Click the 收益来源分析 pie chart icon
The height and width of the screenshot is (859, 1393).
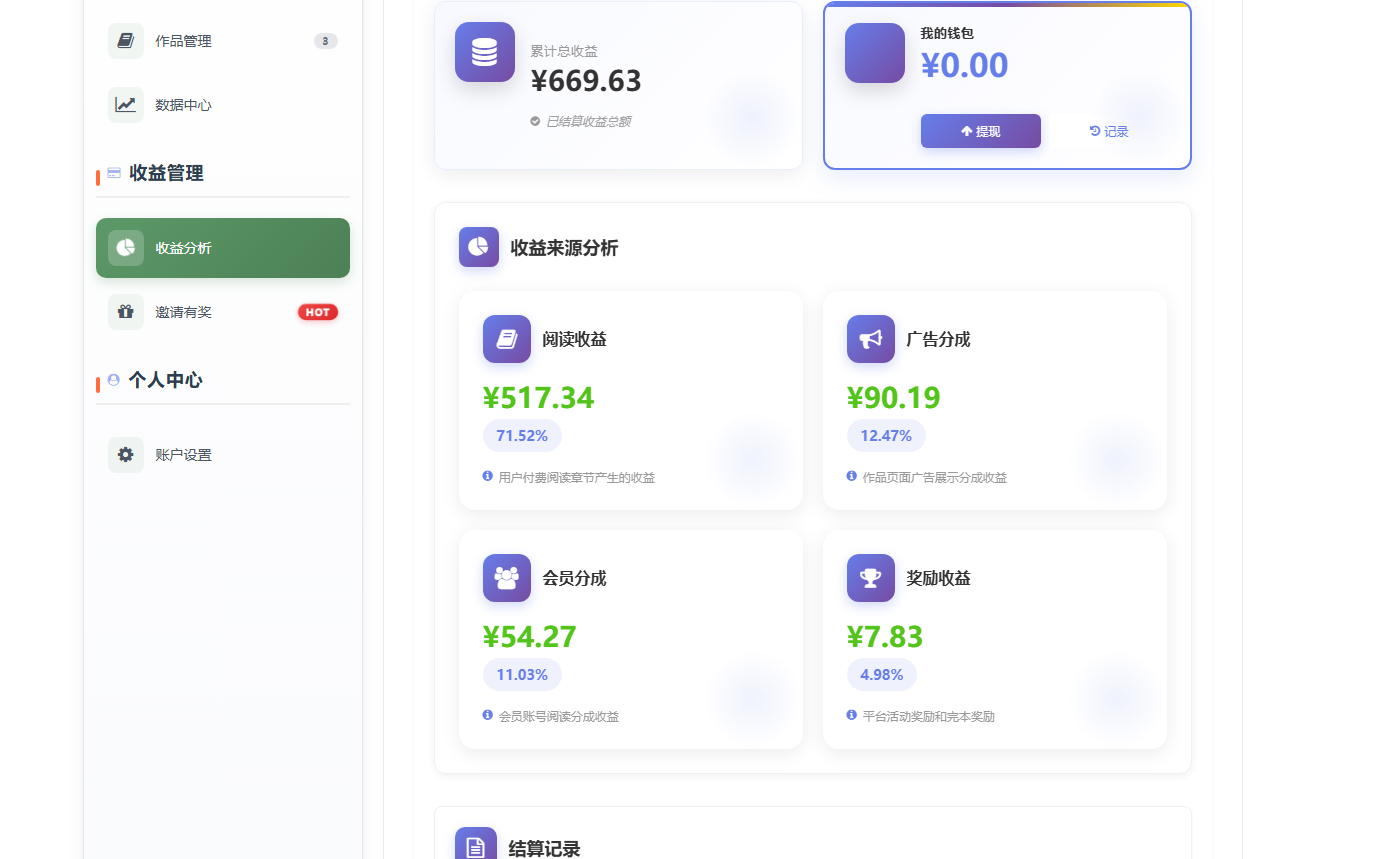pos(478,247)
